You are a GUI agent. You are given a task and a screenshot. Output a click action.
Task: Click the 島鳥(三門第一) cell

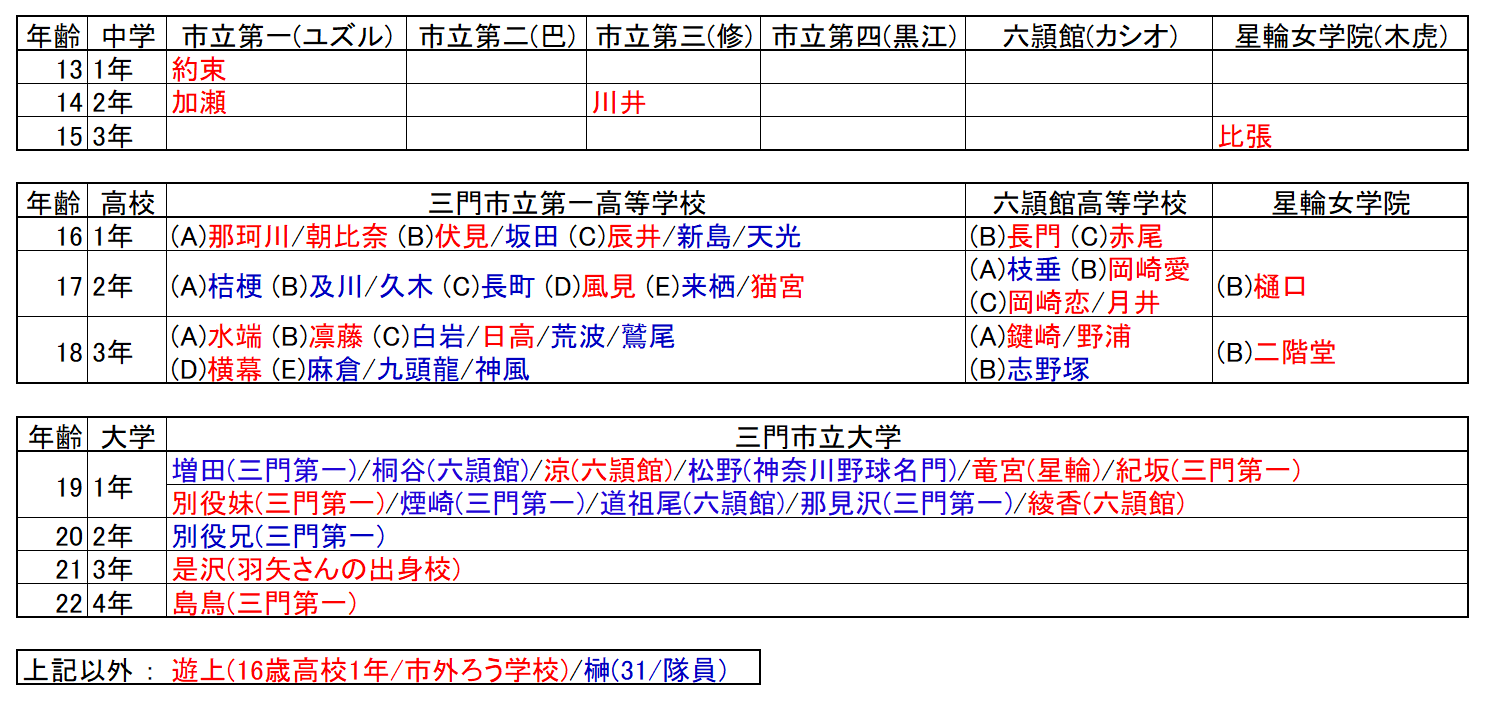[817, 601]
